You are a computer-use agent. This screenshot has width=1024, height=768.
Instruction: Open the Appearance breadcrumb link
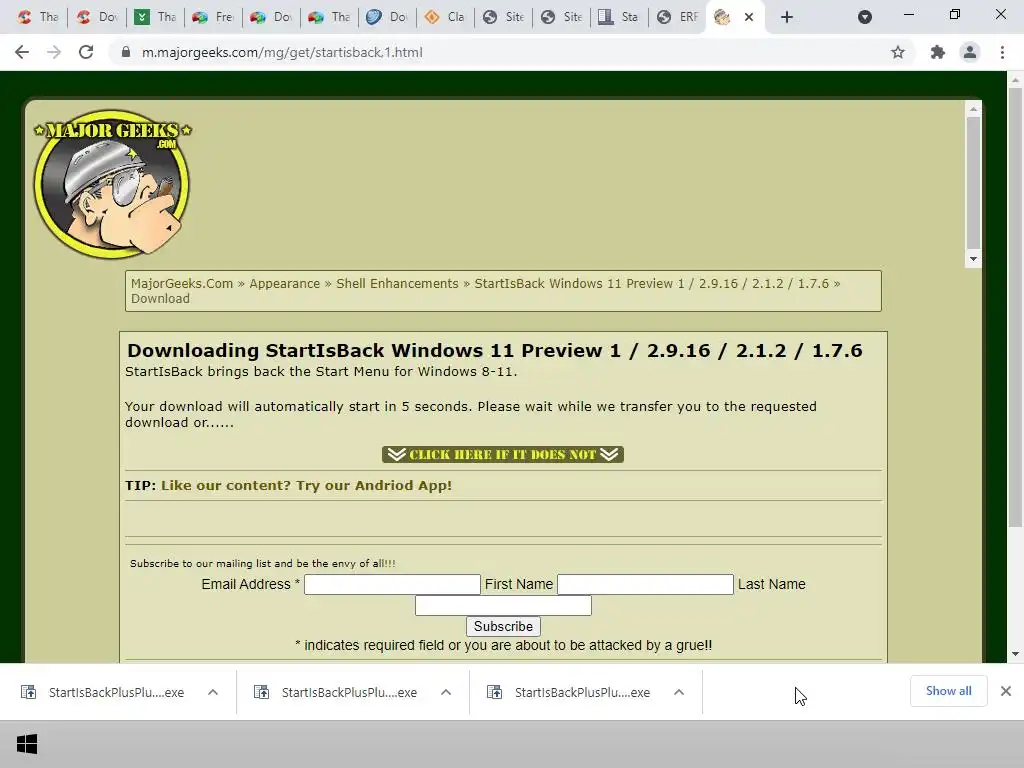tap(285, 283)
